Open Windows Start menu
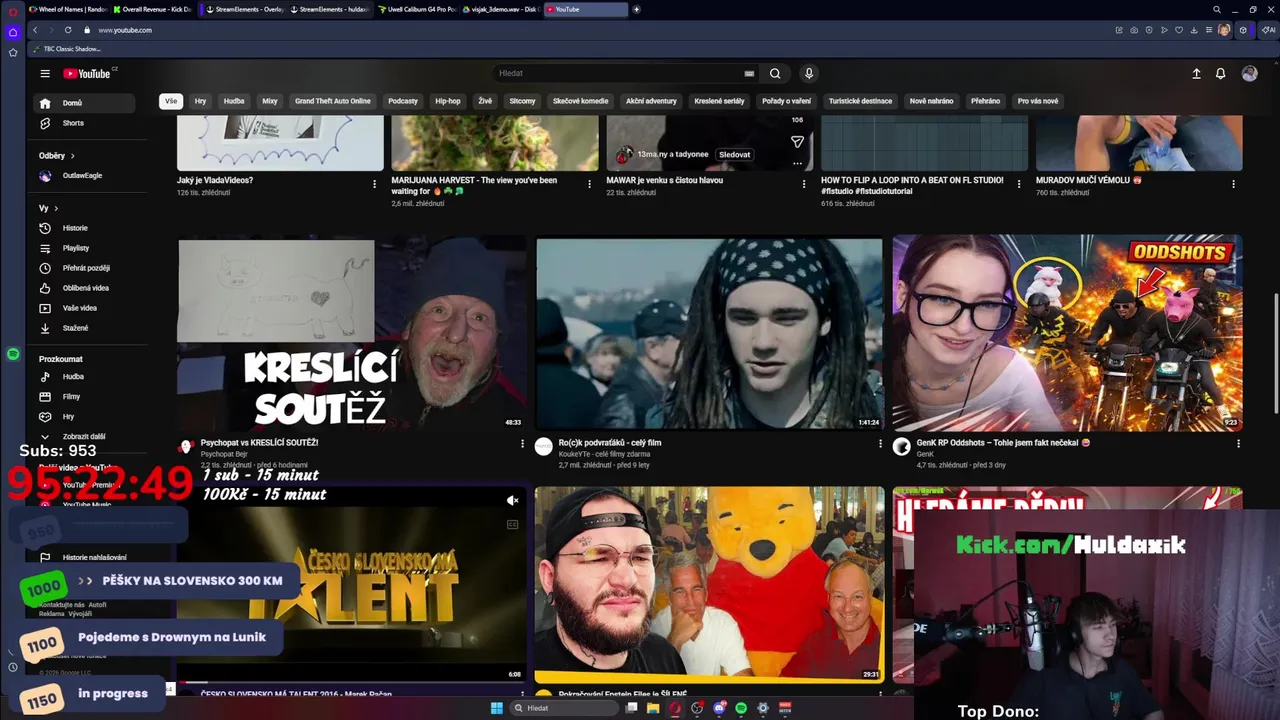The width and height of the screenshot is (1280, 720). tap(497, 708)
